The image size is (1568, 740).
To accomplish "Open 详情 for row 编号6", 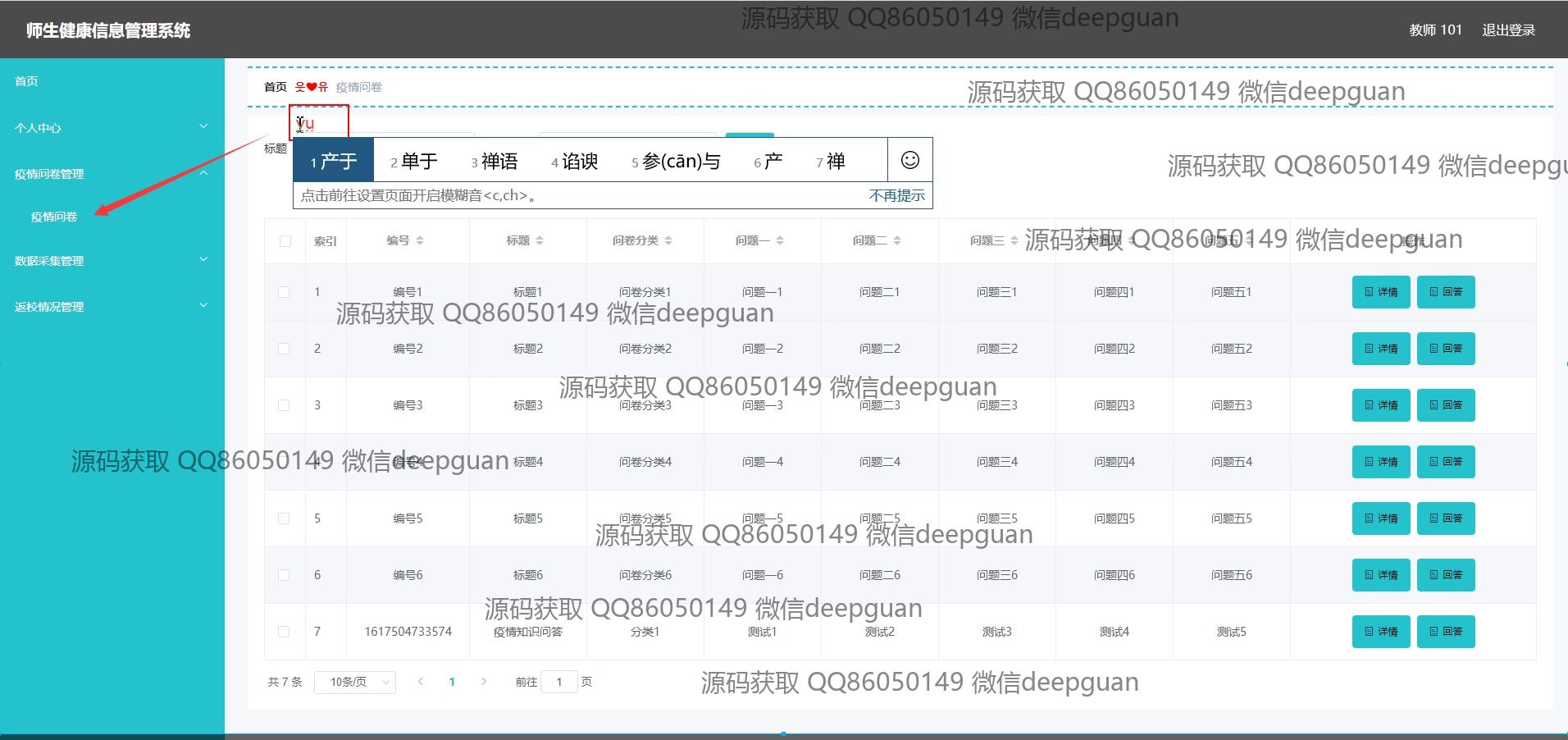I will [1381, 575].
